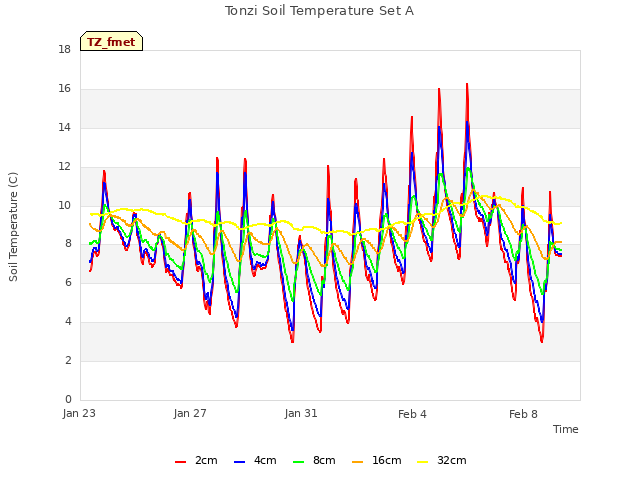Click the blue 4cm legend swatch
Viewport: 640px width, 480px height.
pos(239,462)
